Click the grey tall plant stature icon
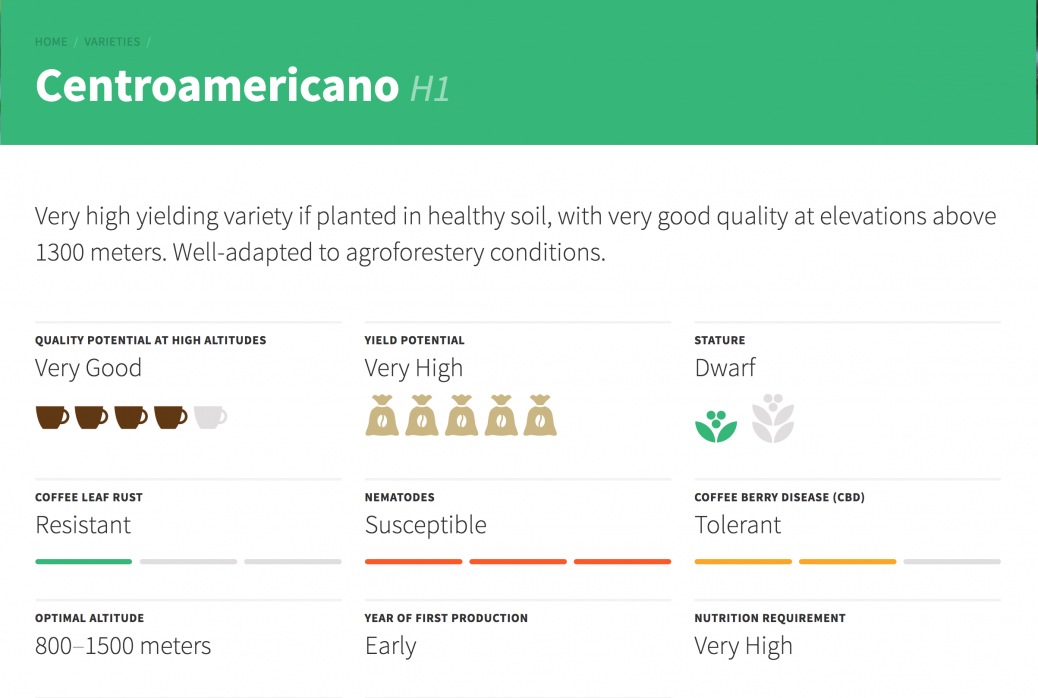Screen dimensions: 1038x698 pos(773,419)
